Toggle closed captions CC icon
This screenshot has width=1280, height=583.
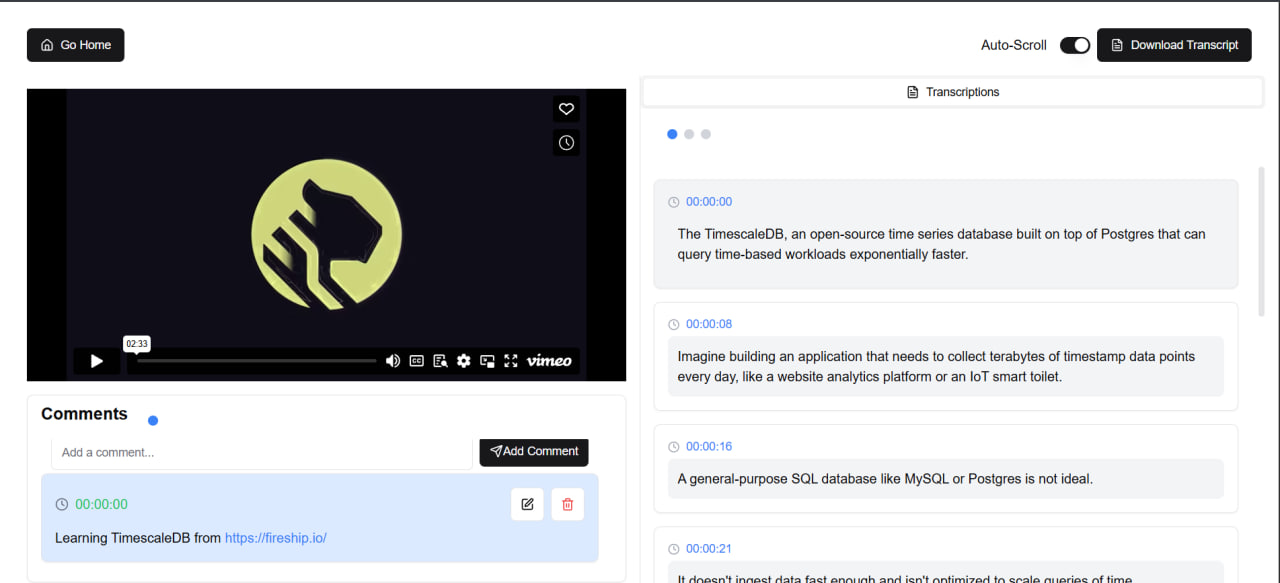click(417, 361)
